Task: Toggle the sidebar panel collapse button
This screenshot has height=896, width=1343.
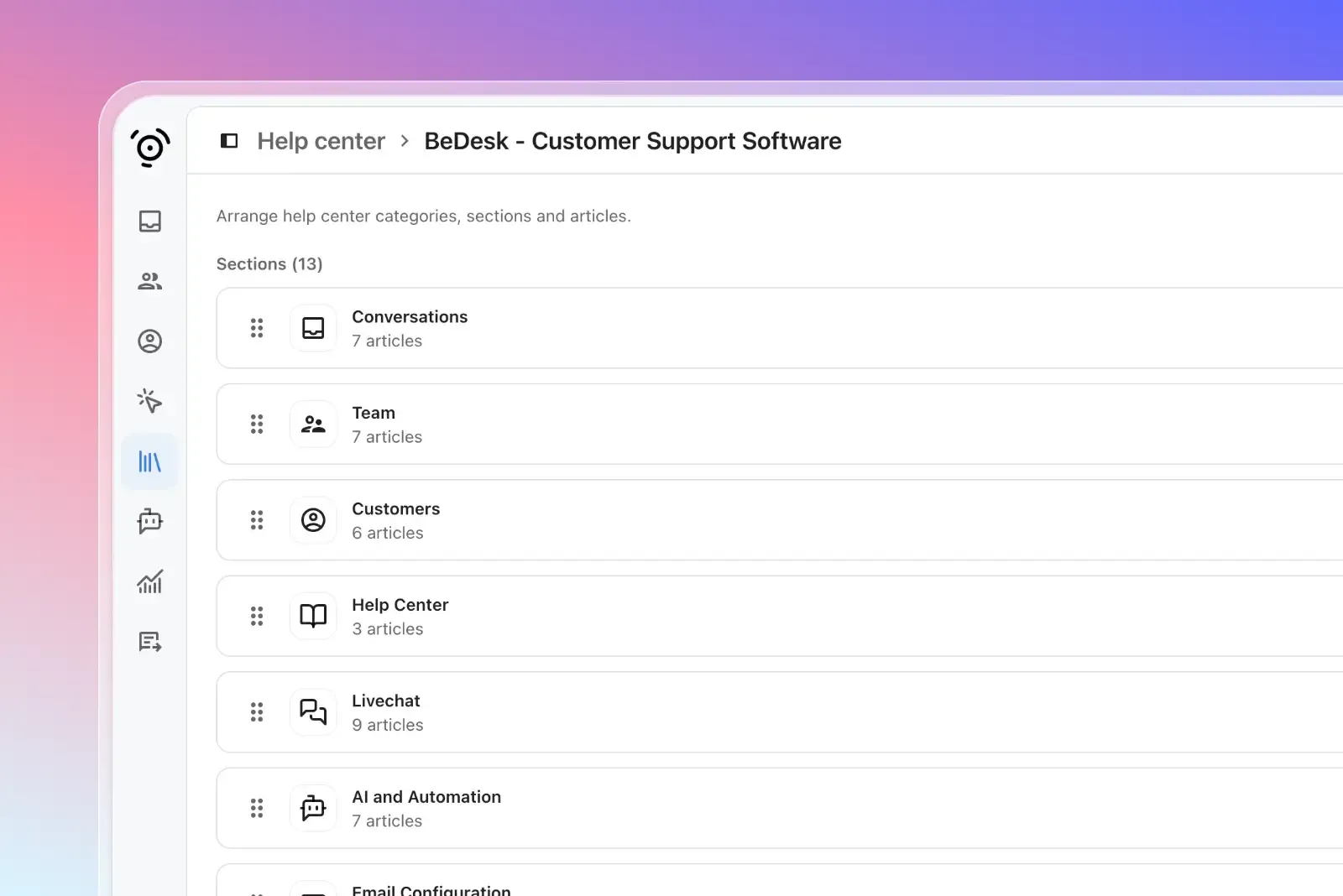Action: [x=229, y=141]
